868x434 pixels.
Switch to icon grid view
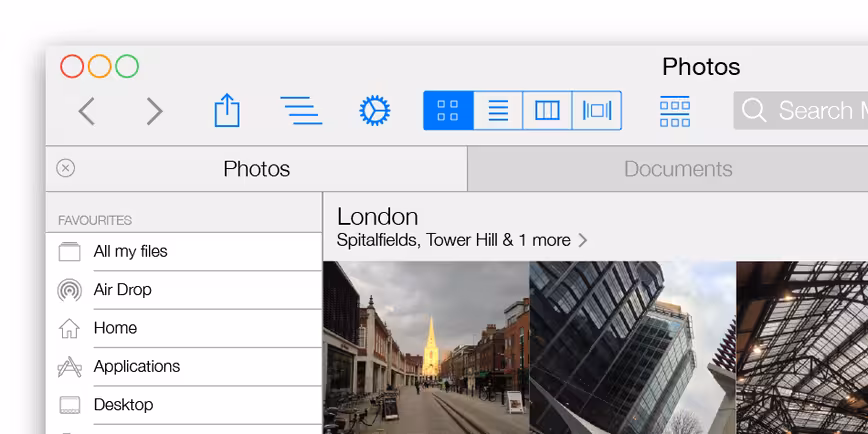point(448,111)
